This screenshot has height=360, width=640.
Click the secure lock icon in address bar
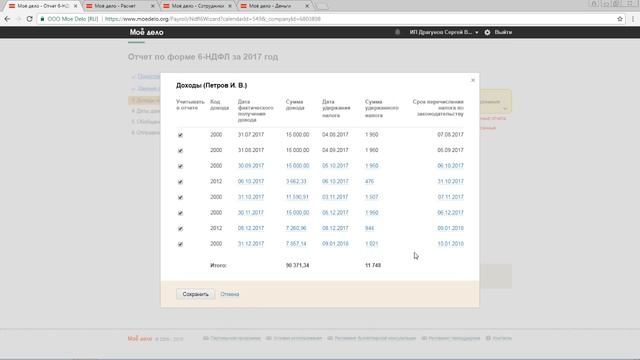(42, 19)
